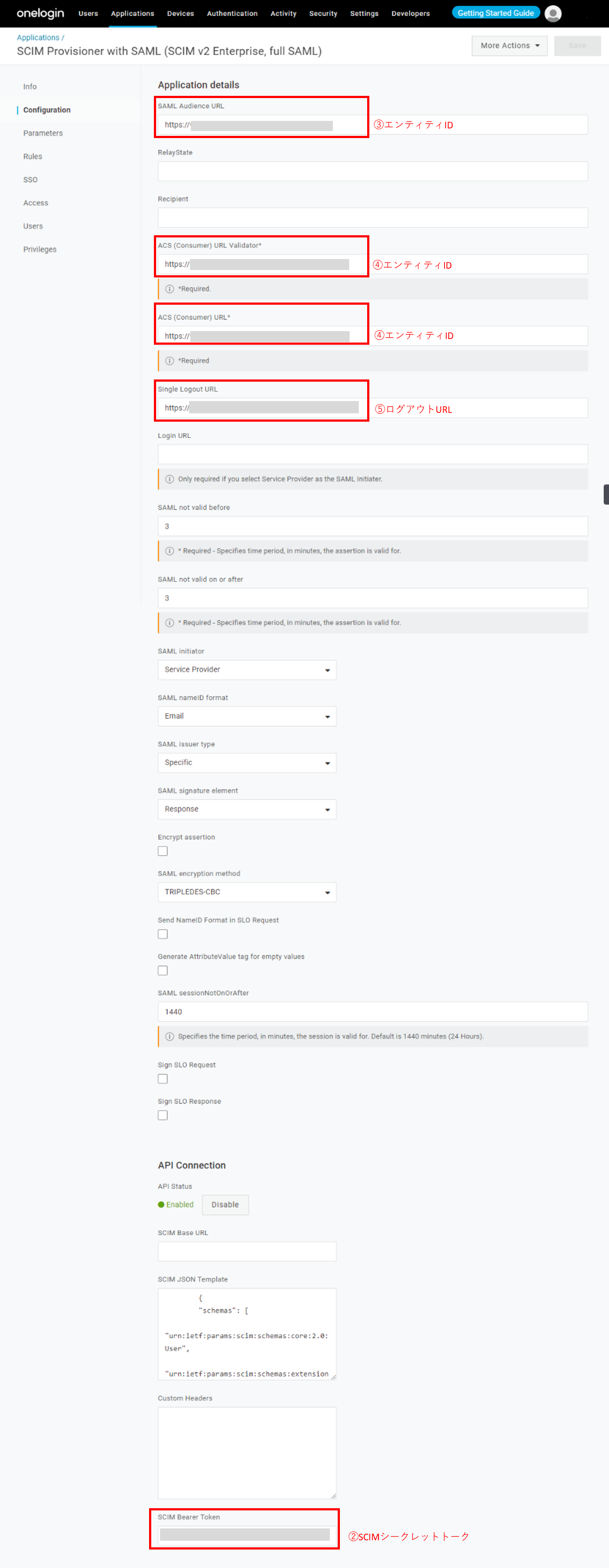Open the Devices menu
Viewport: 609px width, 1568px height.
tap(180, 13)
